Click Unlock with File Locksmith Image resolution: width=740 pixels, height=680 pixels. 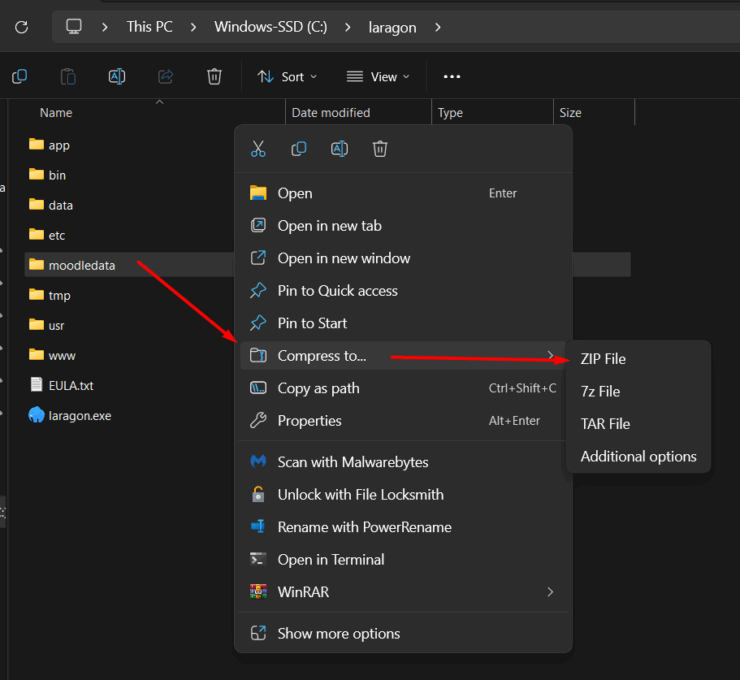pos(404,495)
